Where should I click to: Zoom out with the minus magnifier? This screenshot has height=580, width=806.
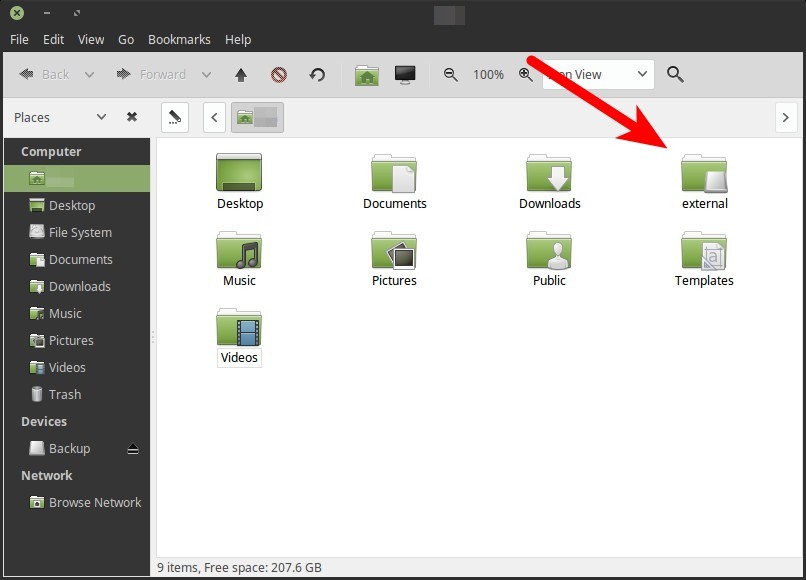[451, 75]
